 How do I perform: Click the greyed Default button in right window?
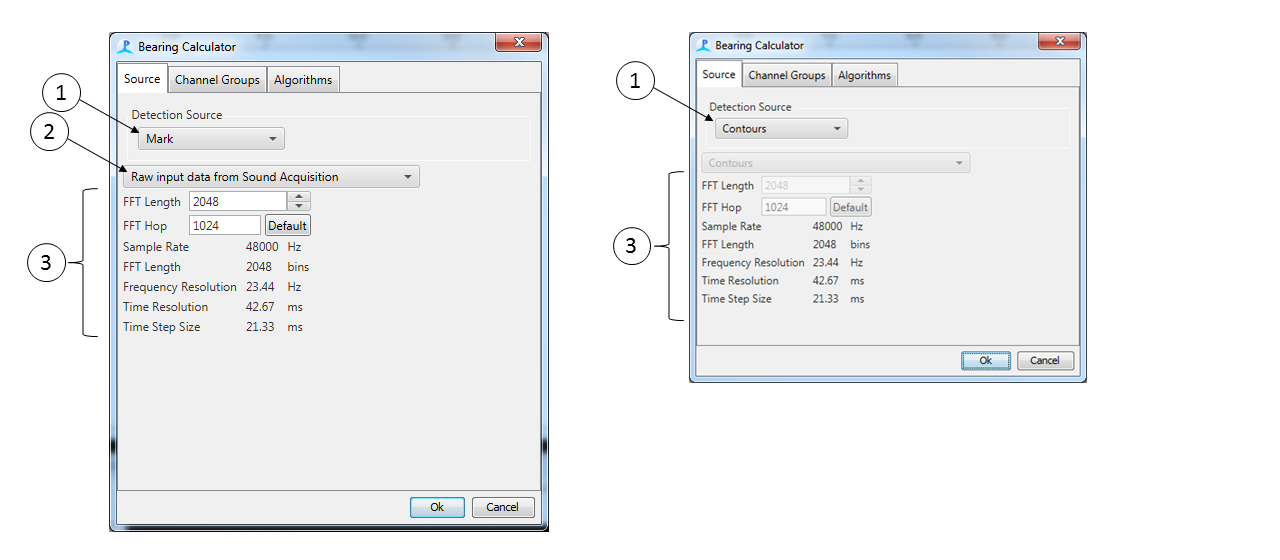[851, 207]
